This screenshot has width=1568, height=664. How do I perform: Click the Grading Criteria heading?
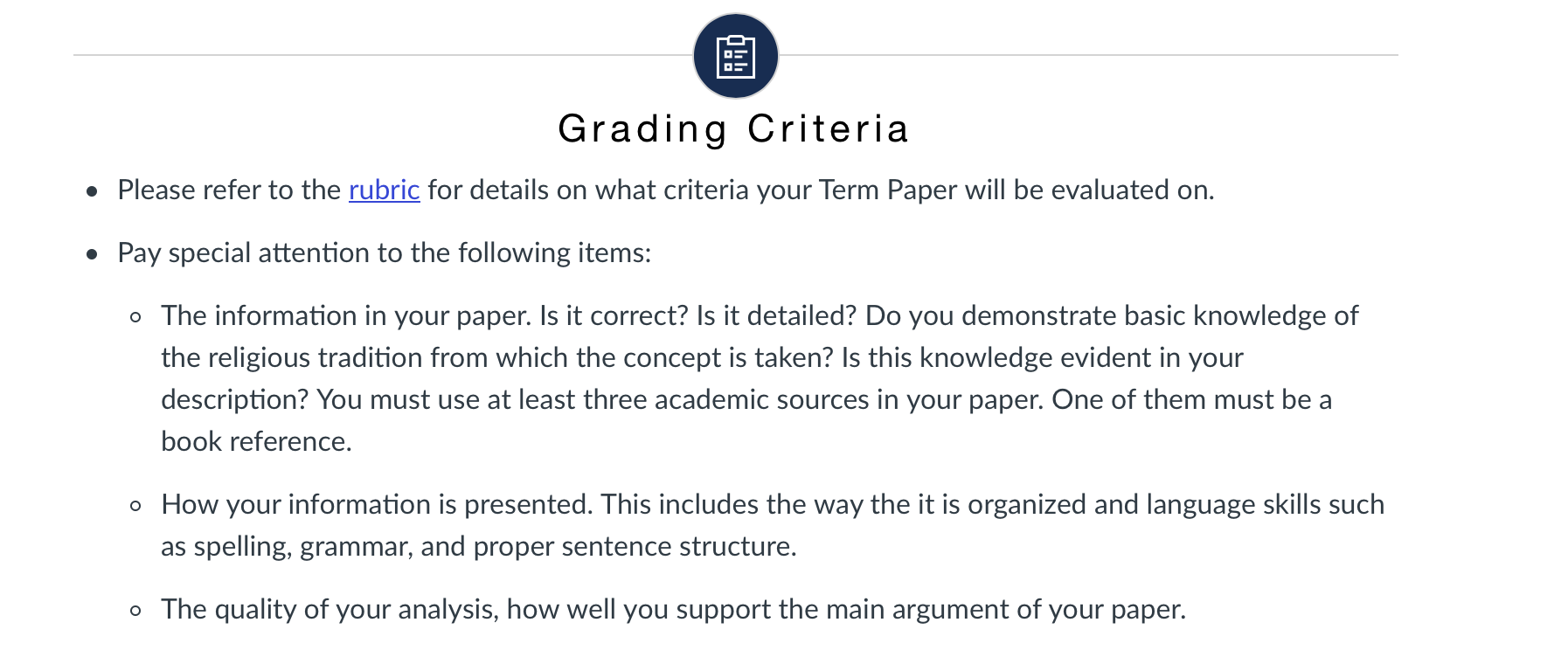[734, 128]
